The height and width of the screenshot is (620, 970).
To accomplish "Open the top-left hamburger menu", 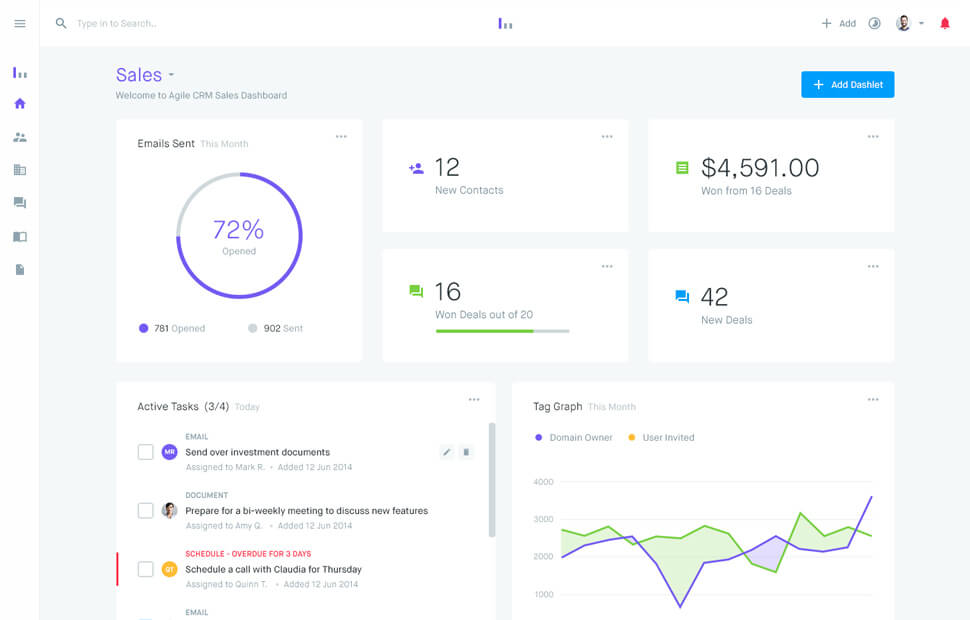I will coord(19,23).
